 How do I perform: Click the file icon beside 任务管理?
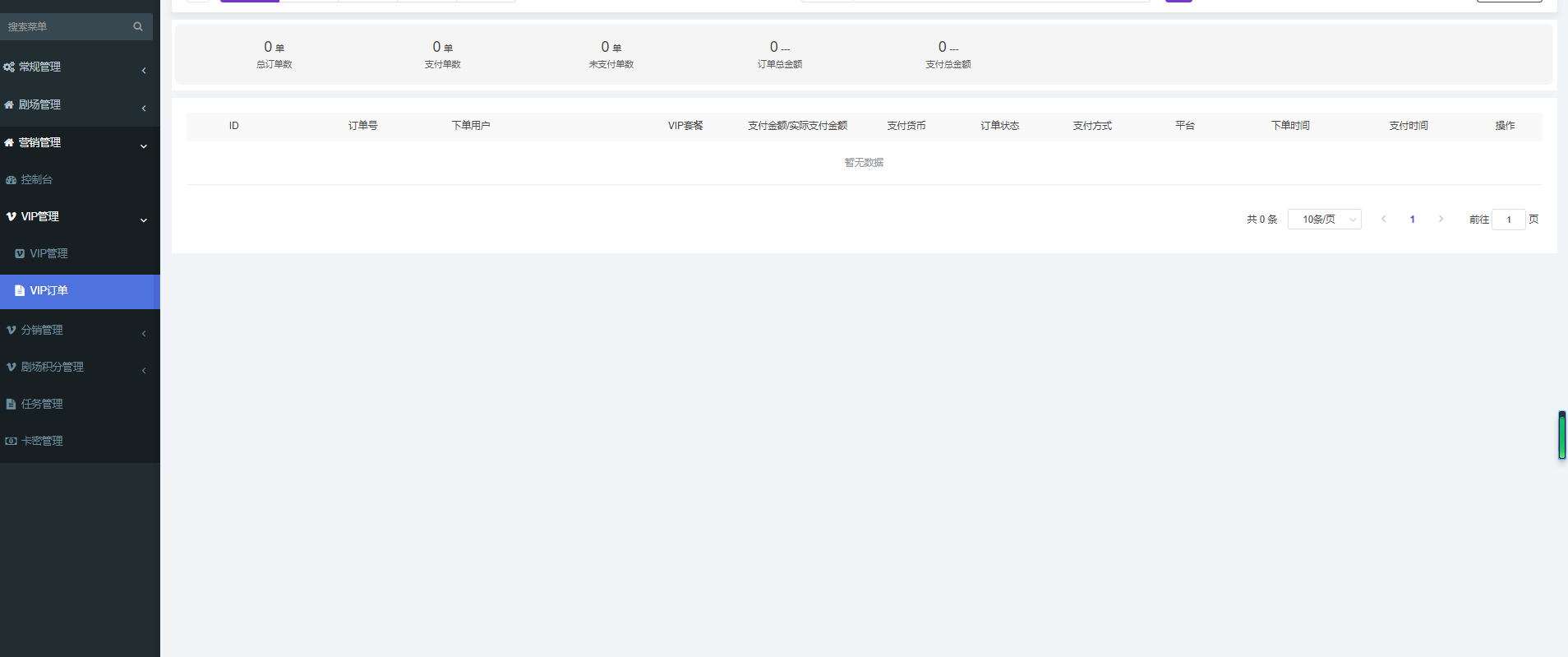(12, 405)
